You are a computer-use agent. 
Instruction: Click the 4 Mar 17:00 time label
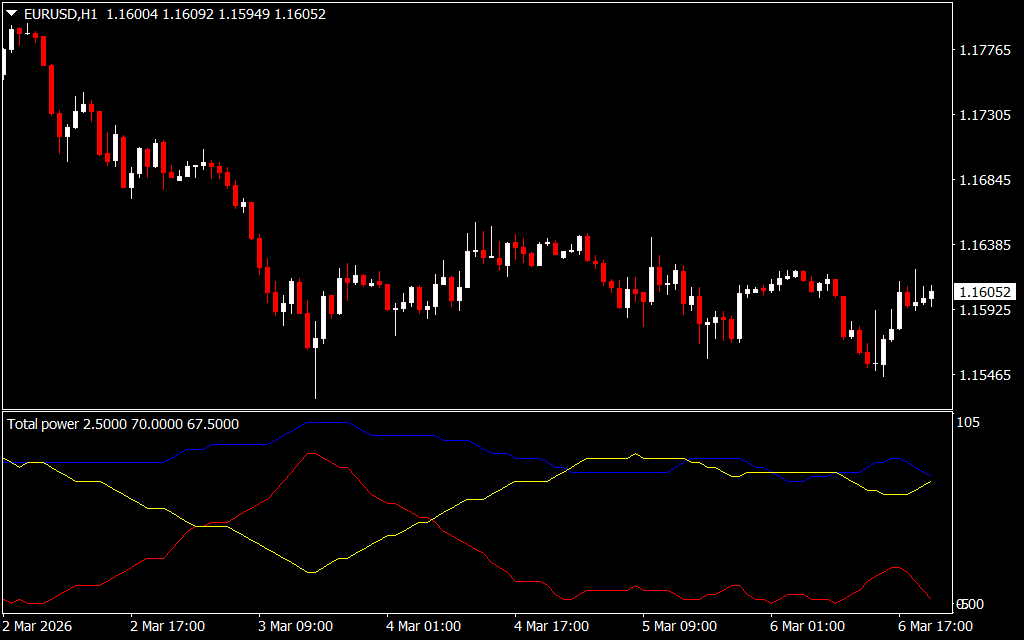pyautogui.click(x=552, y=626)
